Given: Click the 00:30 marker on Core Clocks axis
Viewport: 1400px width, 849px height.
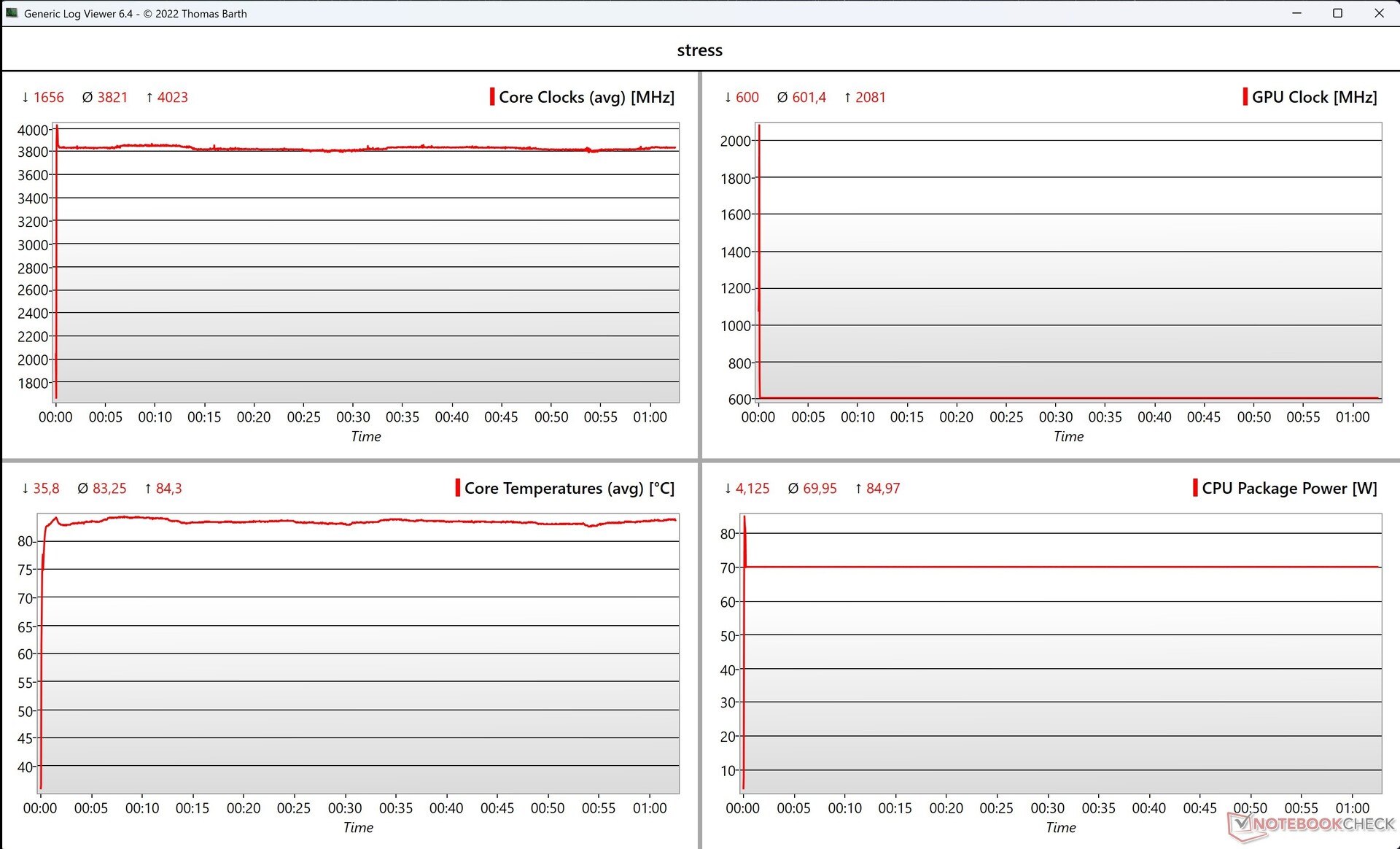Looking at the screenshot, I should [353, 417].
